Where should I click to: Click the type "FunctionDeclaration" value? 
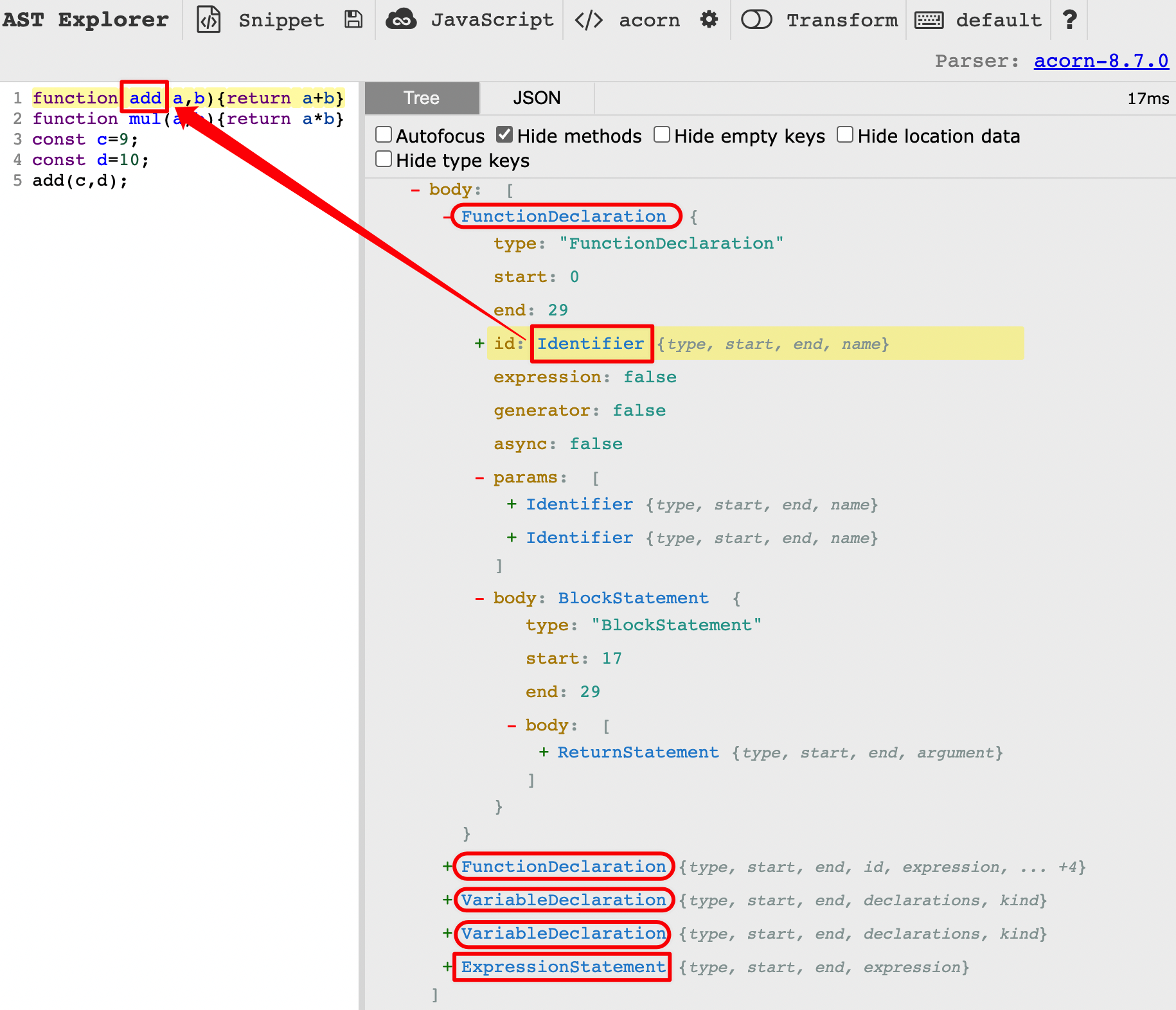(671, 244)
